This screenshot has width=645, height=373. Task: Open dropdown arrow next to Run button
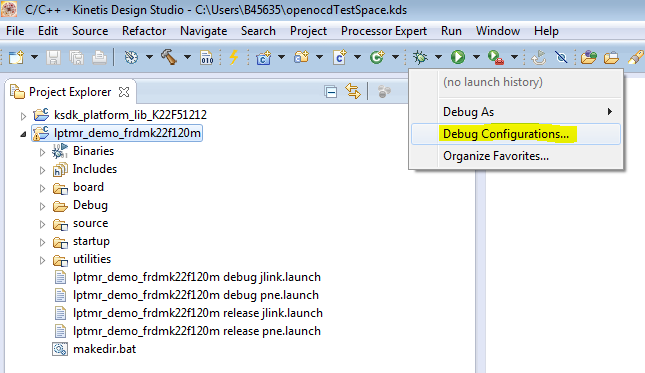tap(476, 57)
